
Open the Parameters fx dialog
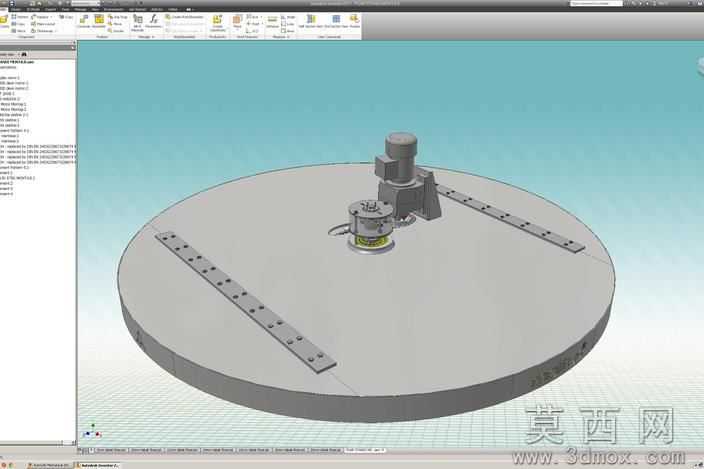click(x=154, y=21)
